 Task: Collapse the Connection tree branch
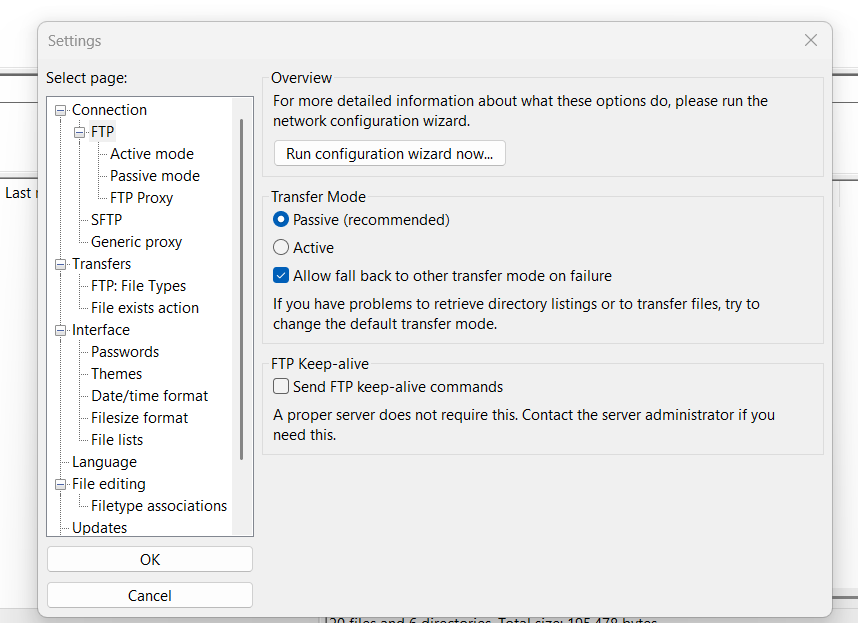pyautogui.click(x=61, y=109)
